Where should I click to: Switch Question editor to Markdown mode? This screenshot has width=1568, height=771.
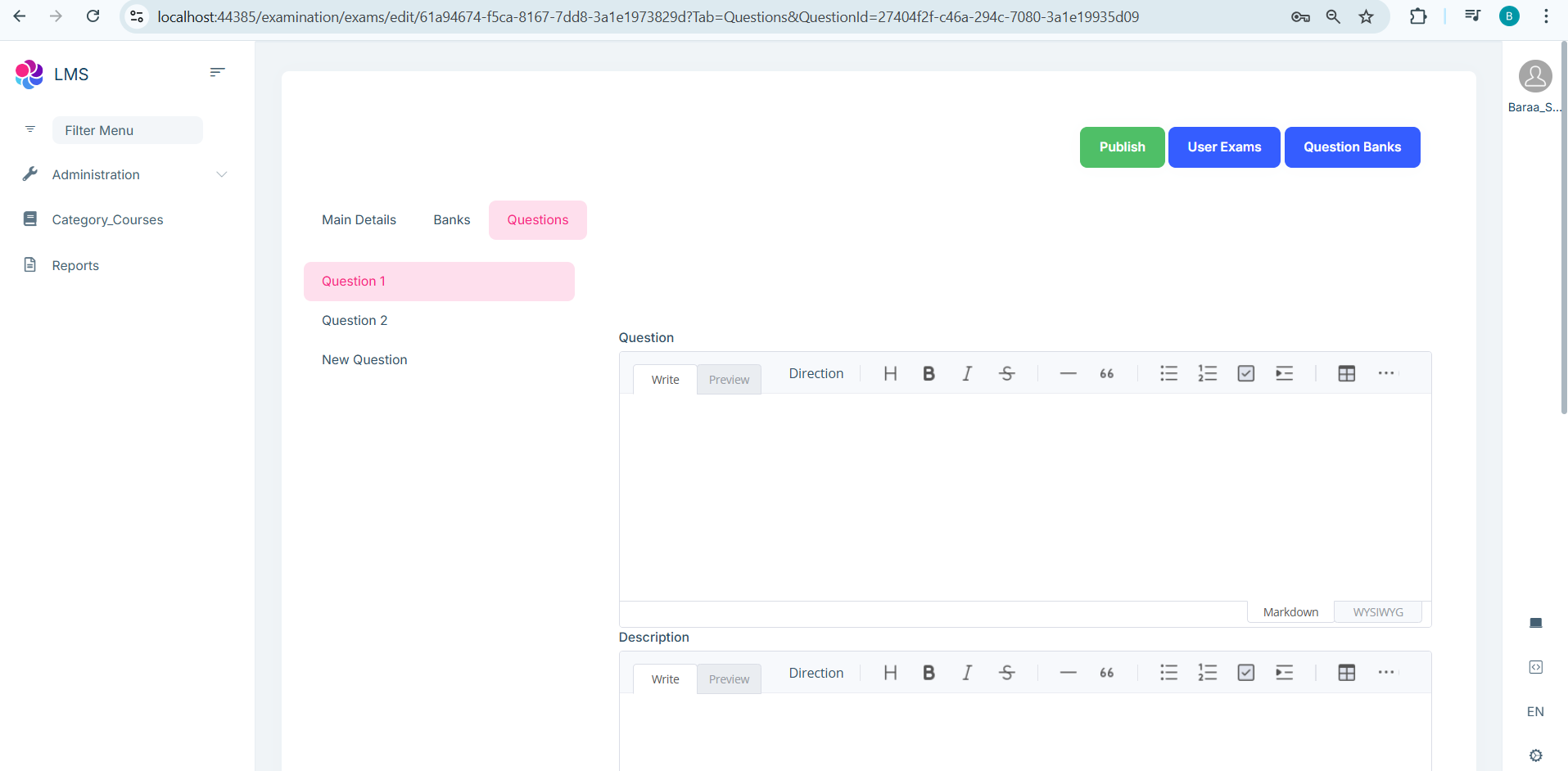point(1290,612)
